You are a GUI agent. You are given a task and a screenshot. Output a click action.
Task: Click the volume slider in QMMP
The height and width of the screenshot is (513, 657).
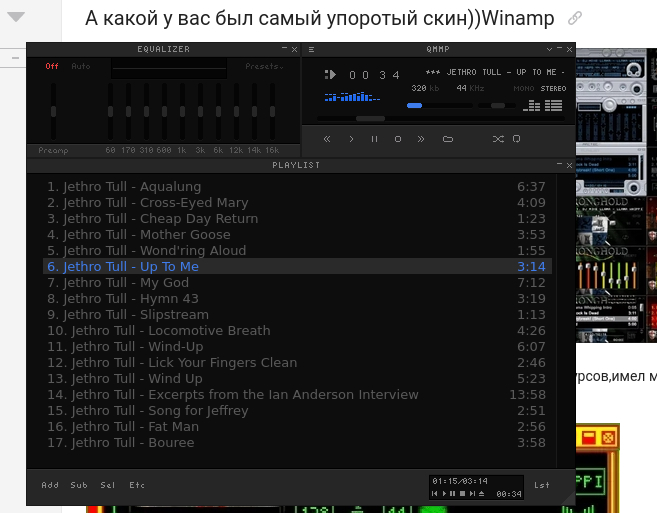tap(440, 106)
